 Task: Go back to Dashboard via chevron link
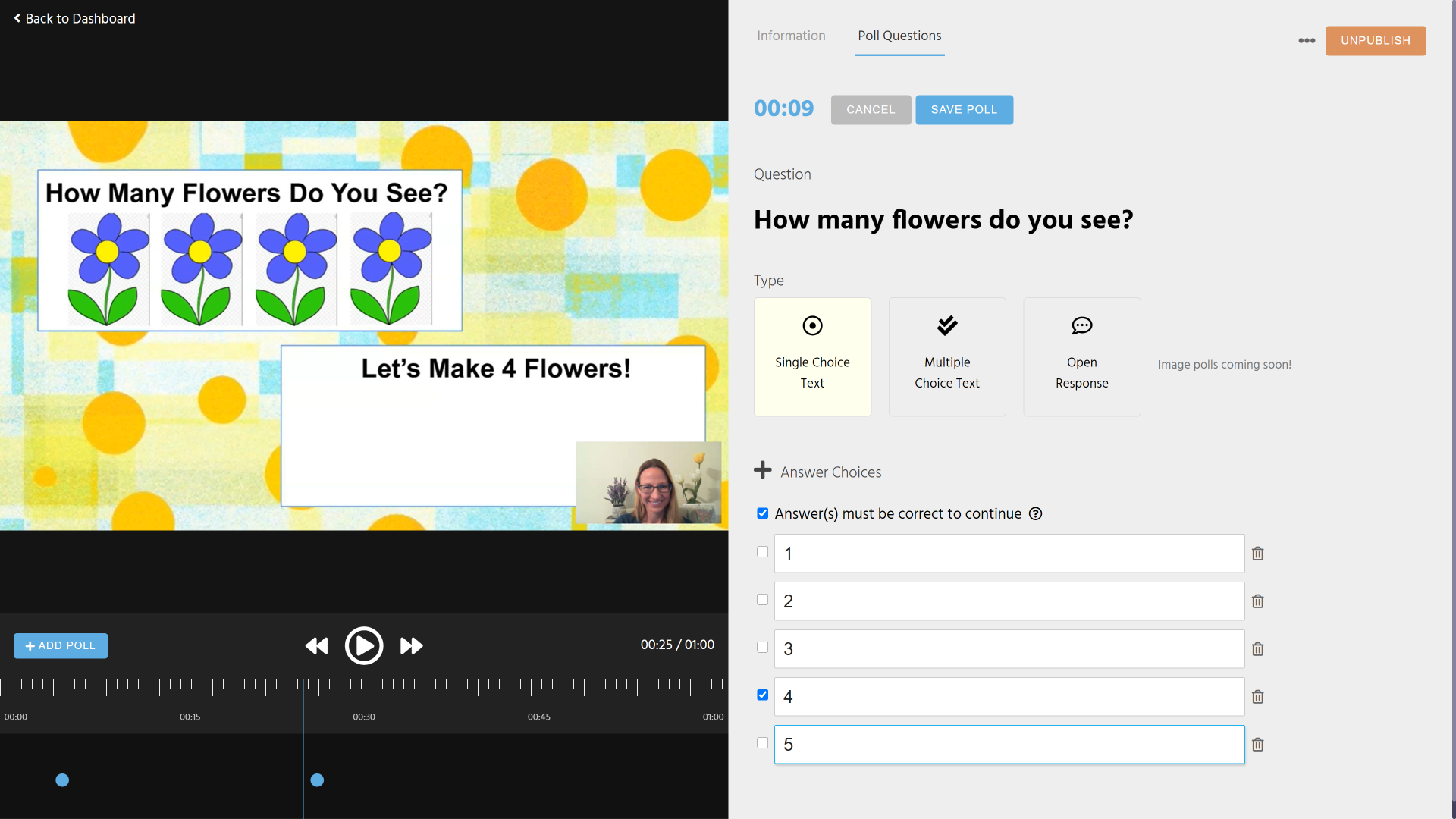(x=74, y=18)
